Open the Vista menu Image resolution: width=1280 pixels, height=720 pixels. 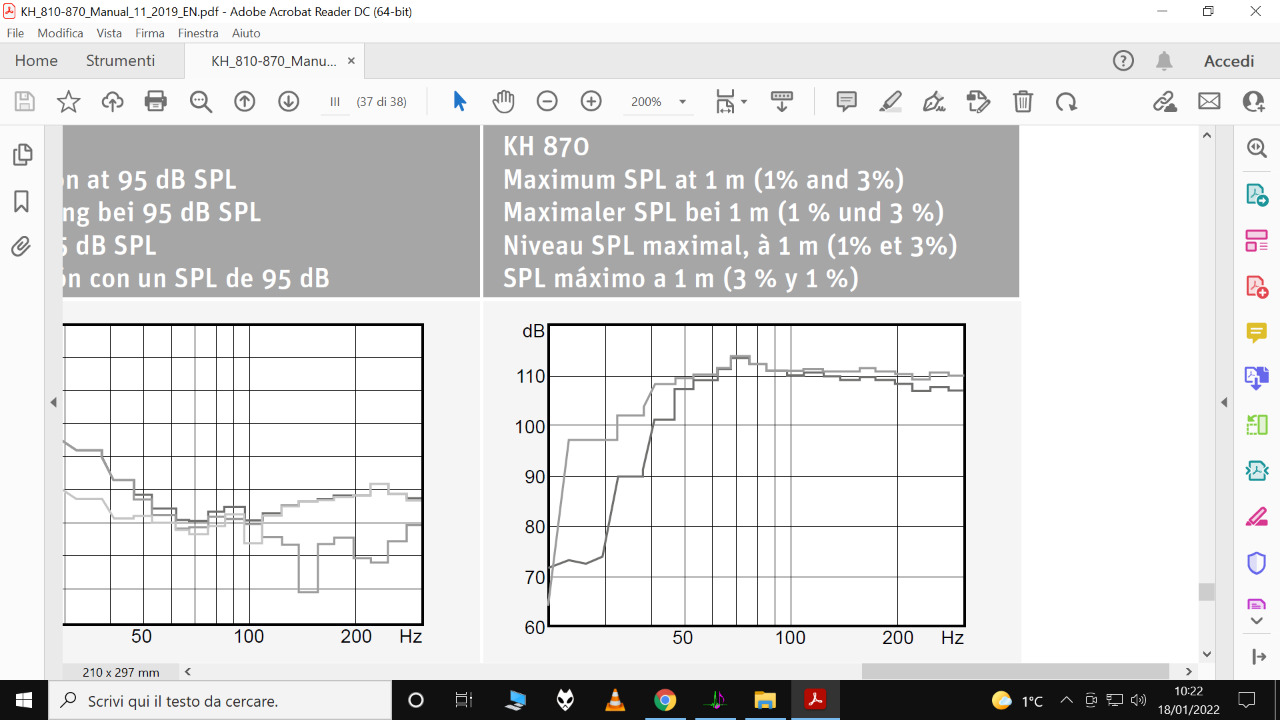(x=109, y=33)
